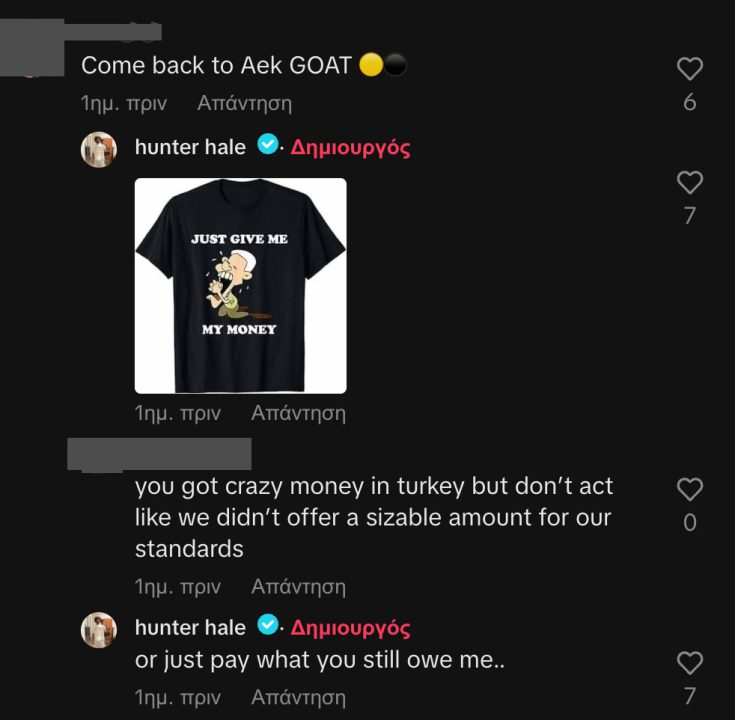
Task: Click Απάντηση under "or just pay what you still owe me"
Action: [298, 696]
